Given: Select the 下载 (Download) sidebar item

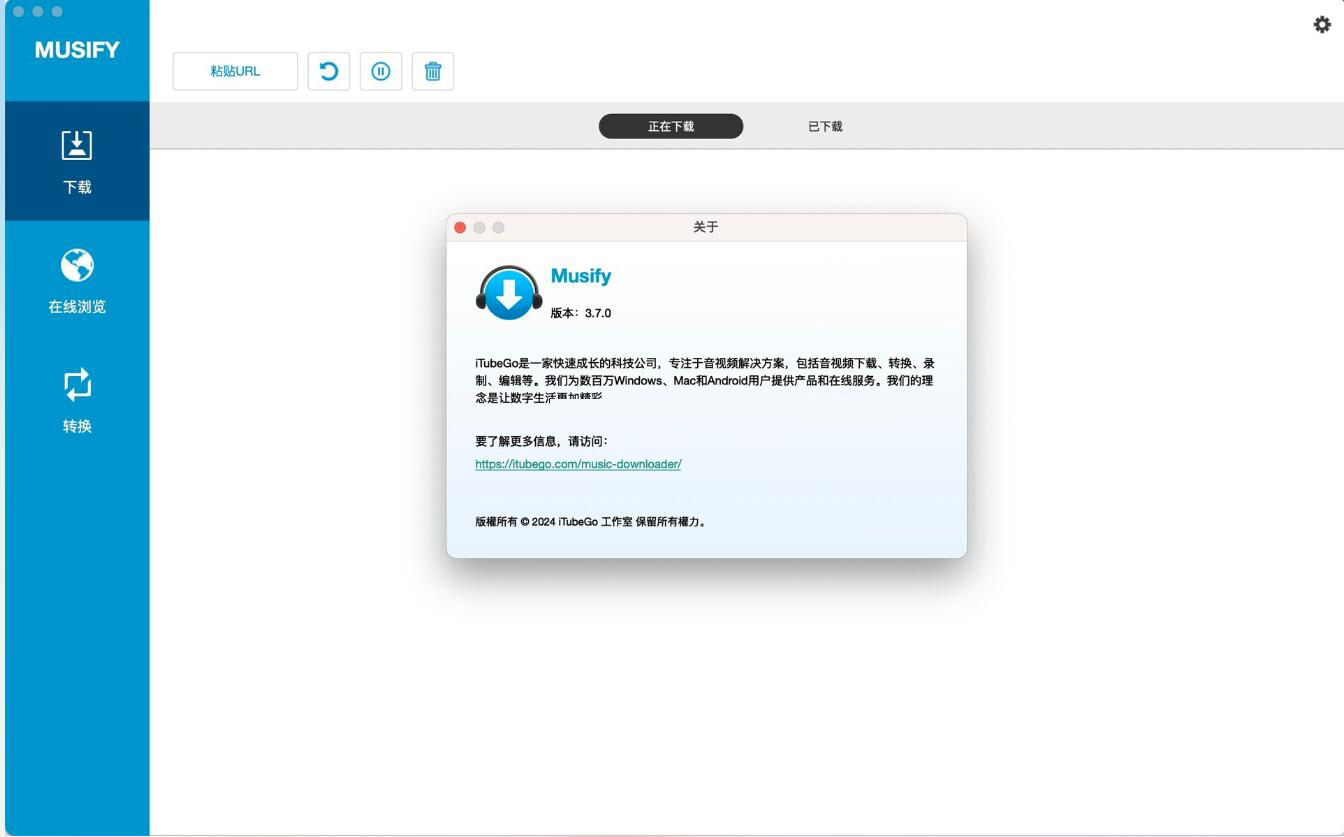Looking at the screenshot, I should pos(77,161).
